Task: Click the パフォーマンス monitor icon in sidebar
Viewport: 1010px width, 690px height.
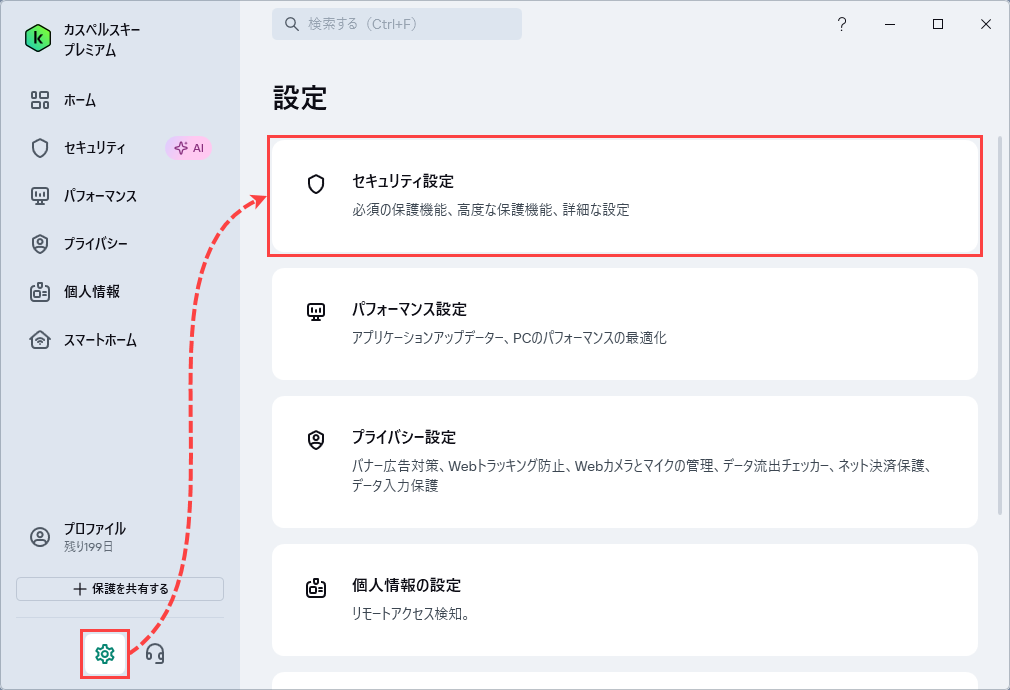Action: [x=40, y=196]
